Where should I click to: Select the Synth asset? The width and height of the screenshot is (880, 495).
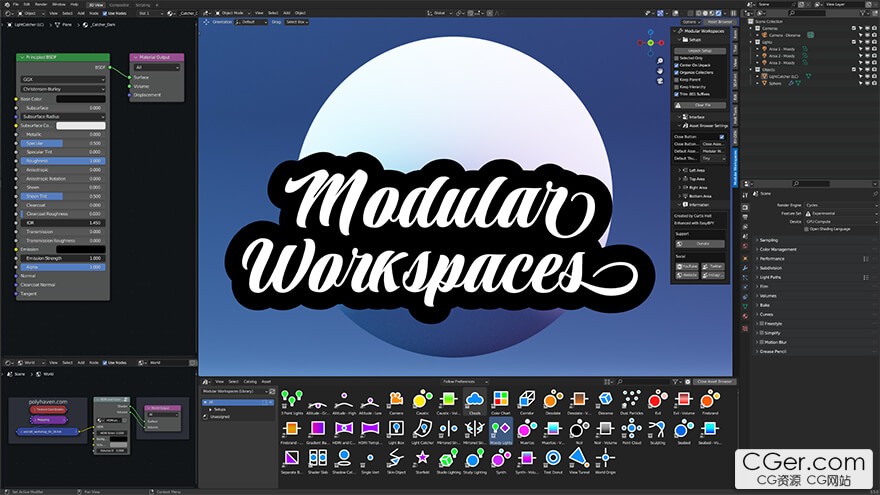501,461
